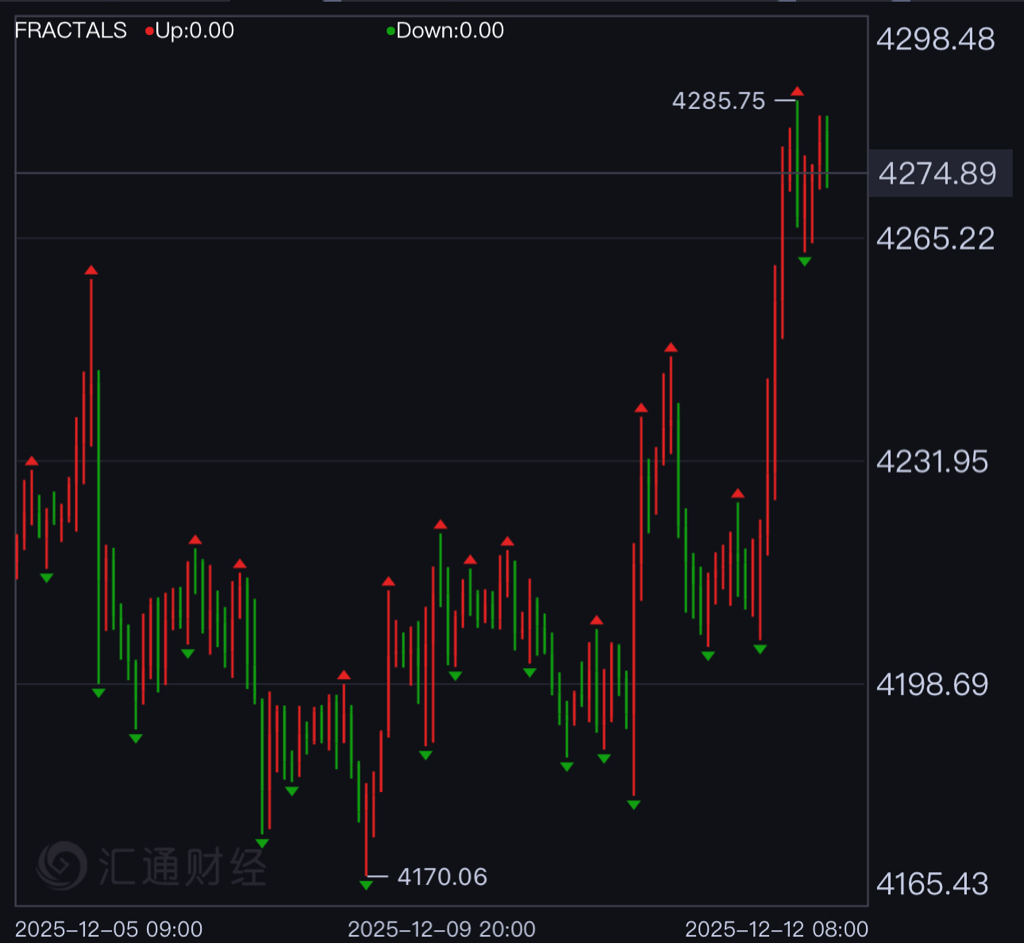This screenshot has height=944, width=1024.
Task: Click the Down:0.00 indicator value
Action: (x=450, y=31)
